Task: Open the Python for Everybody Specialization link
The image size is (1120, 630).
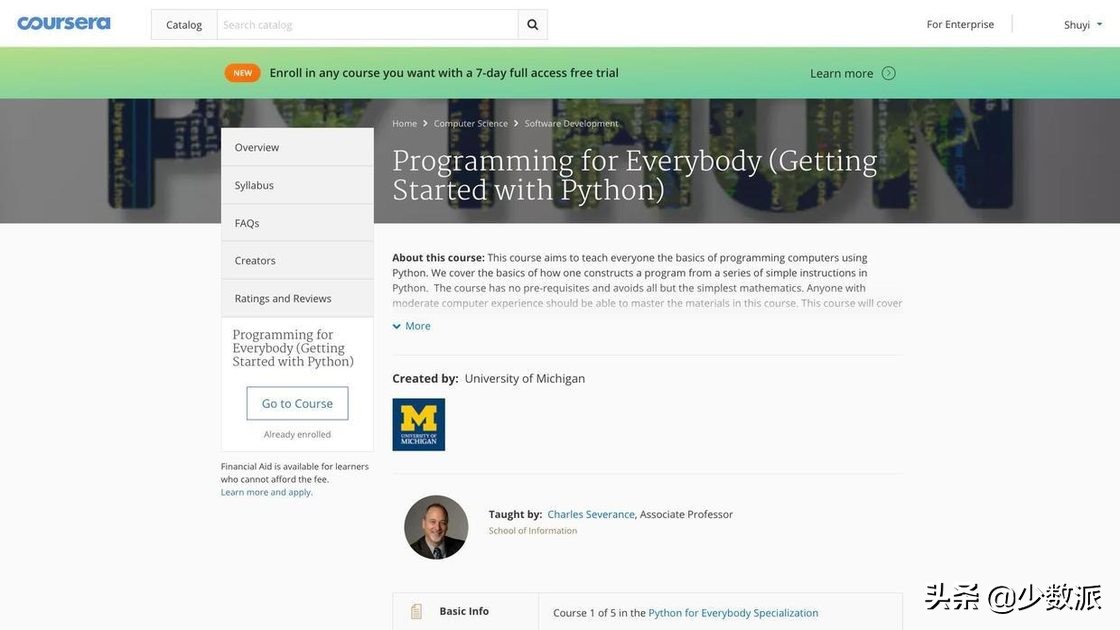Action: click(x=733, y=613)
